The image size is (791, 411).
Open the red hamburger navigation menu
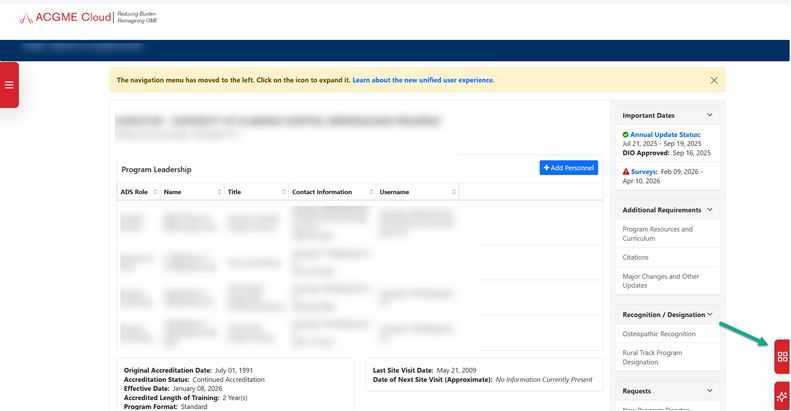[9, 85]
